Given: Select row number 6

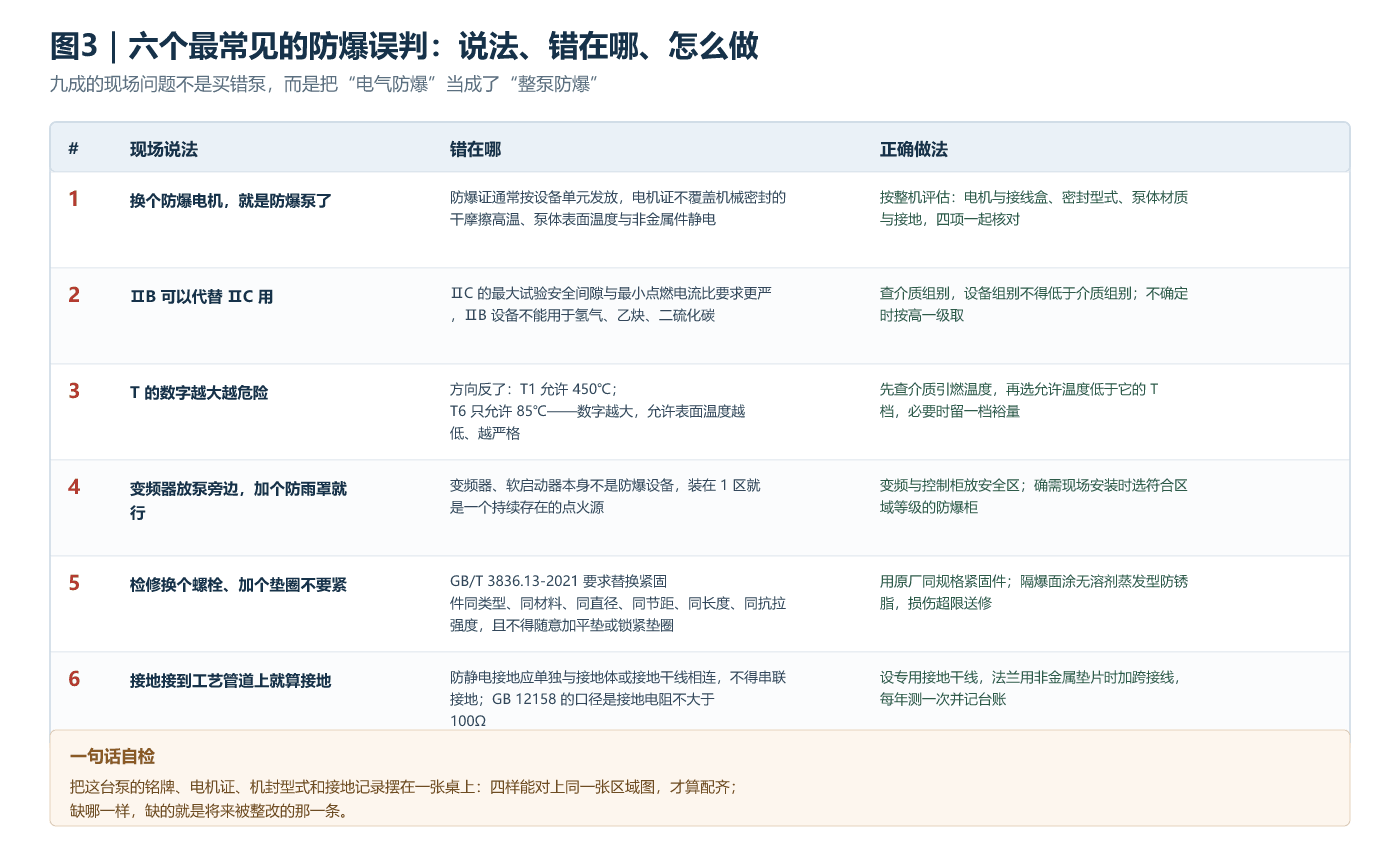Looking at the screenshot, I should pyautogui.click(x=74, y=679).
